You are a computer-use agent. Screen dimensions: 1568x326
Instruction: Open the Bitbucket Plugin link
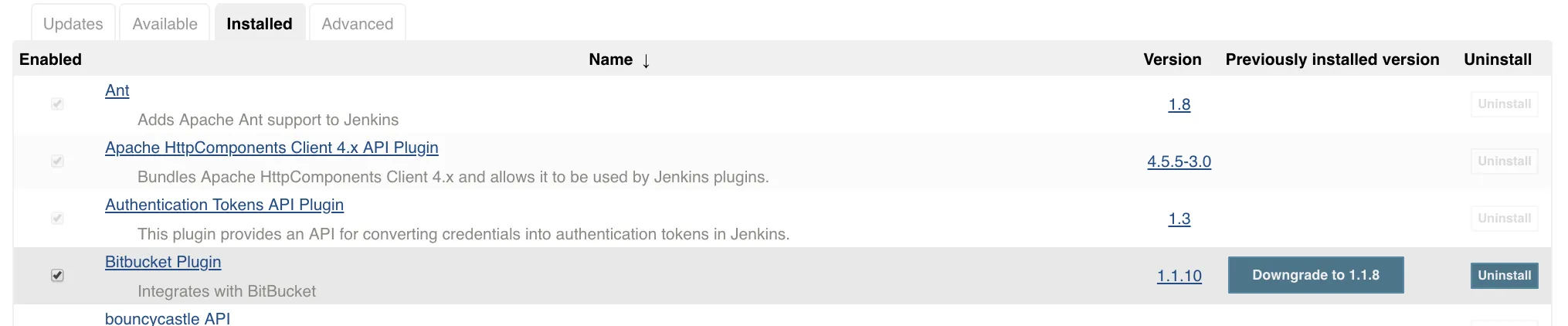163,262
